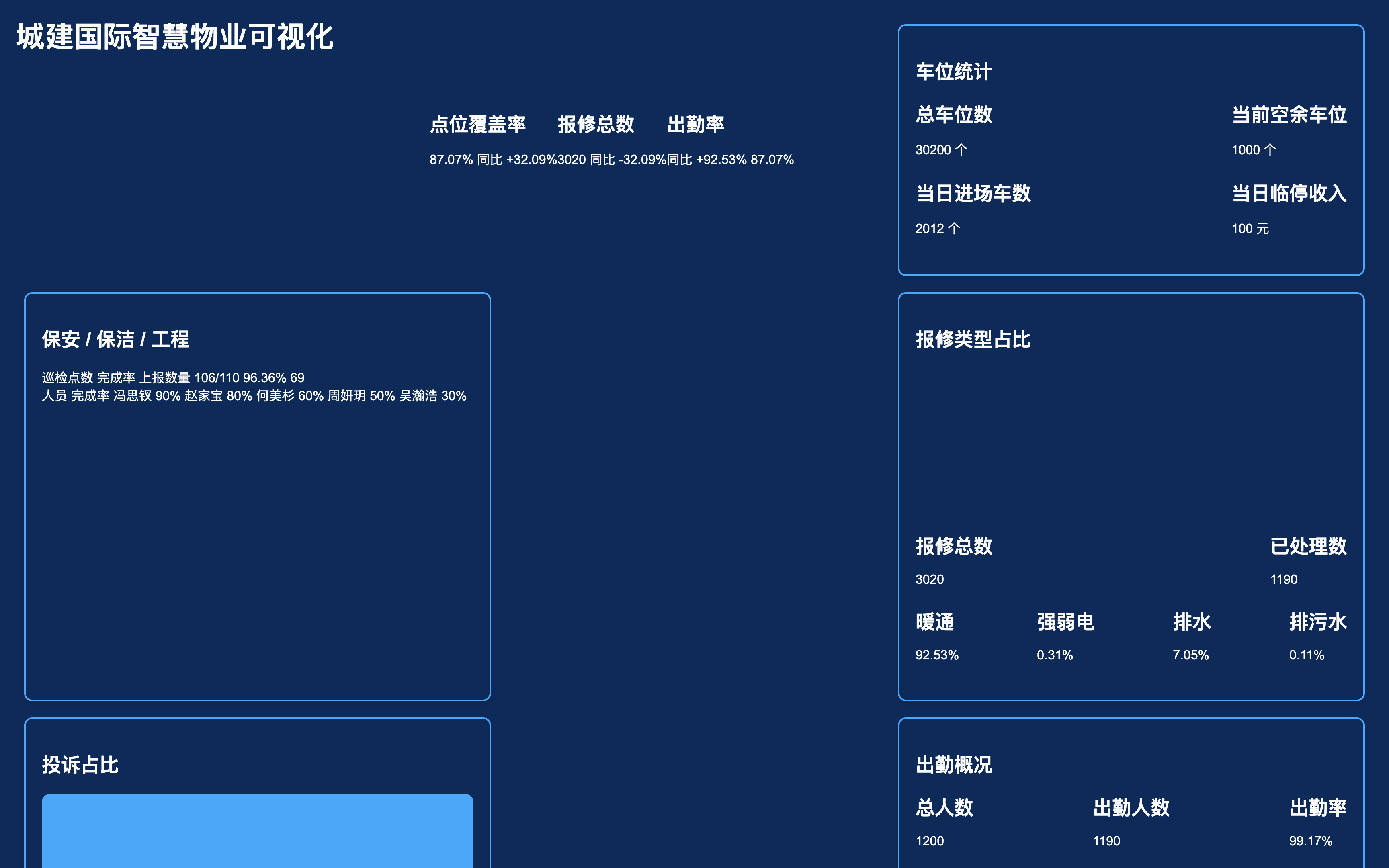This screenshot has height=868, width=1389.
Task: Click the 出勤人数 label in the attendance panel
Action: [x=1131, y=808]
